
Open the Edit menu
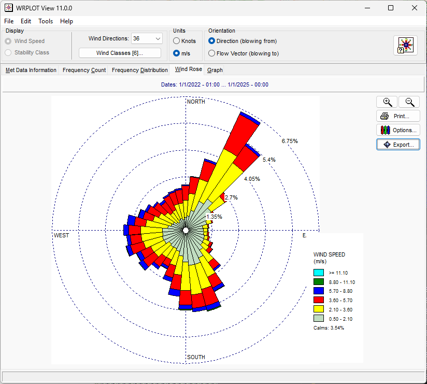26,21
